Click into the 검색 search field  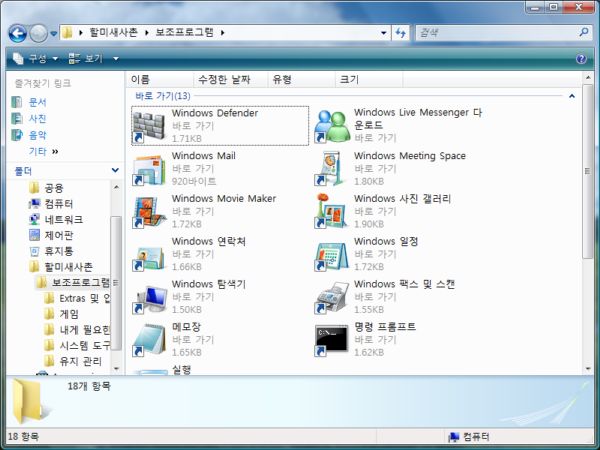click(497, 33)
